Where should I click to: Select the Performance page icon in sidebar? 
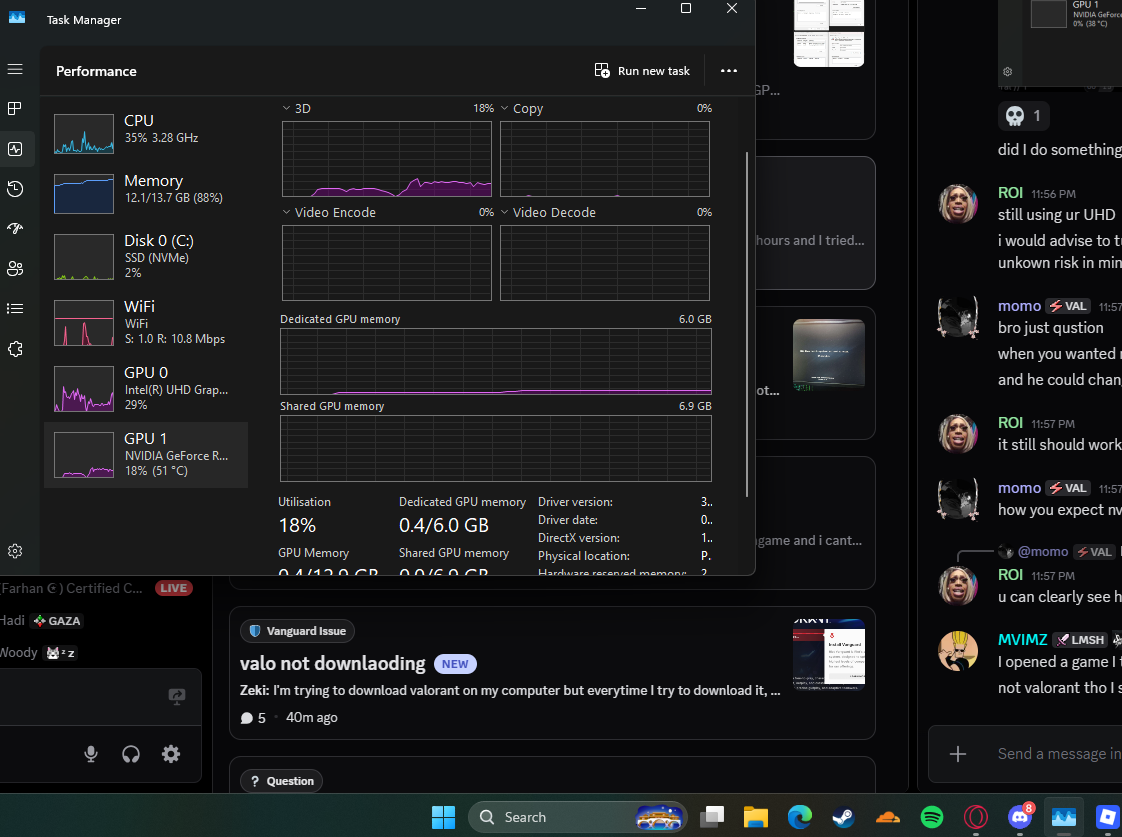click(x=15, y=149)
